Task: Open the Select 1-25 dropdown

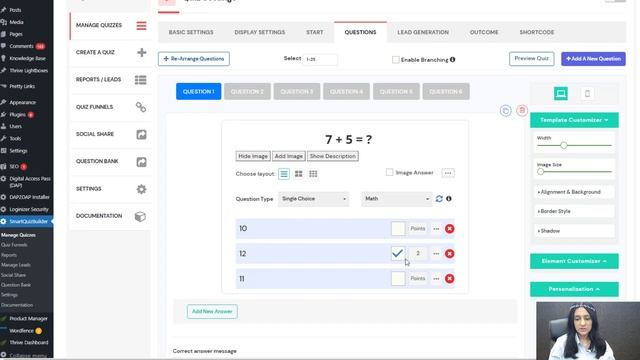Action: tap(320, 59)
